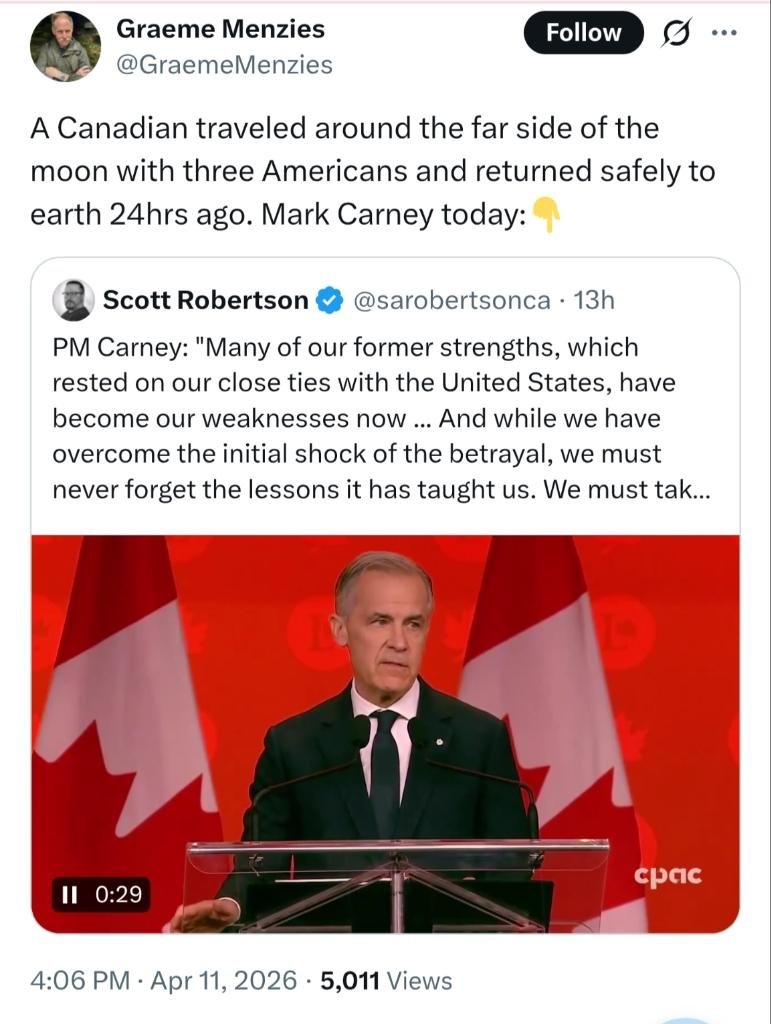Click the @GraemeMenzies handle

click(x=224, y=65)
